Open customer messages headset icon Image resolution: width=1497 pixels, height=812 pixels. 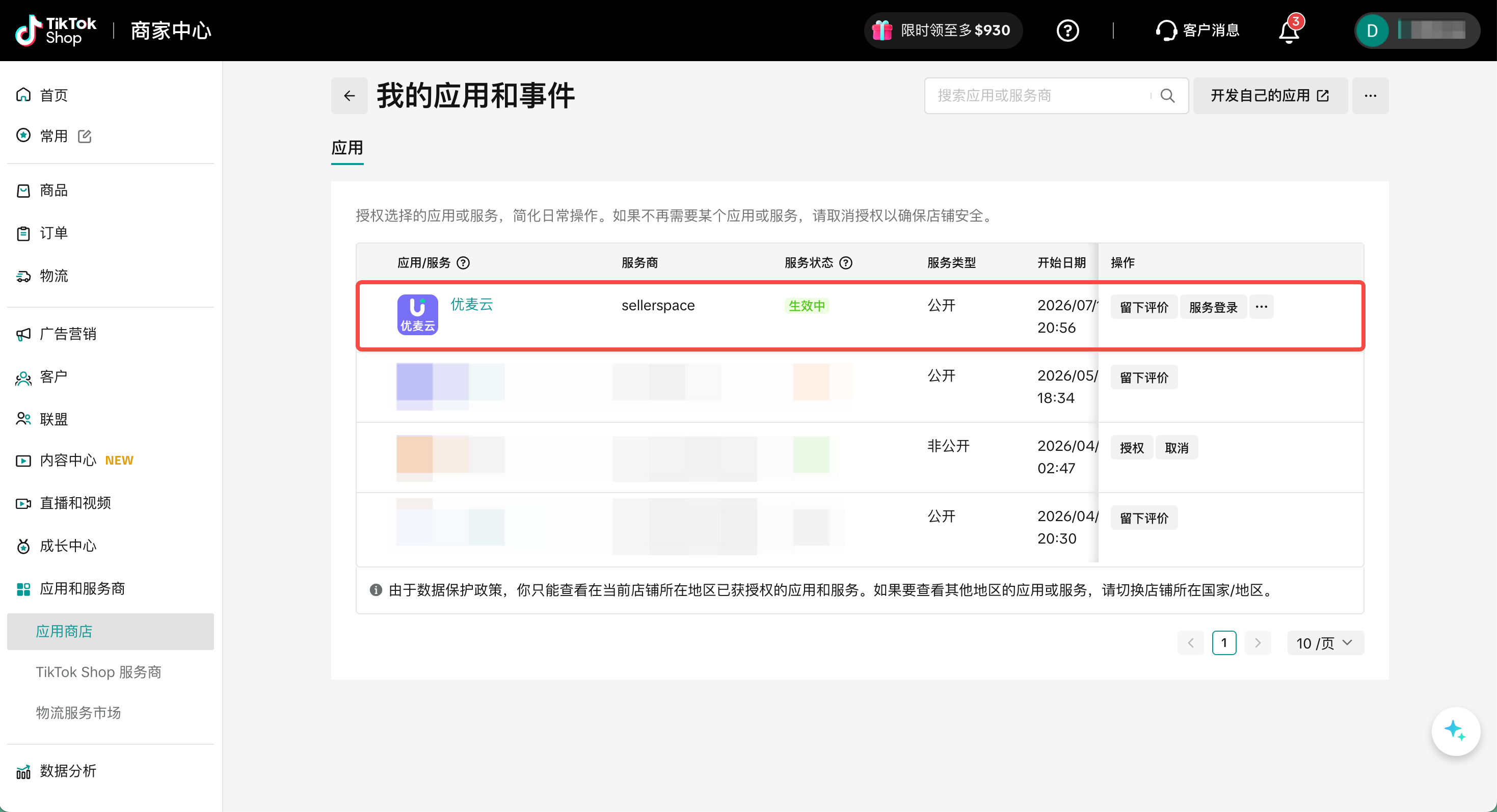(1197, 30)
